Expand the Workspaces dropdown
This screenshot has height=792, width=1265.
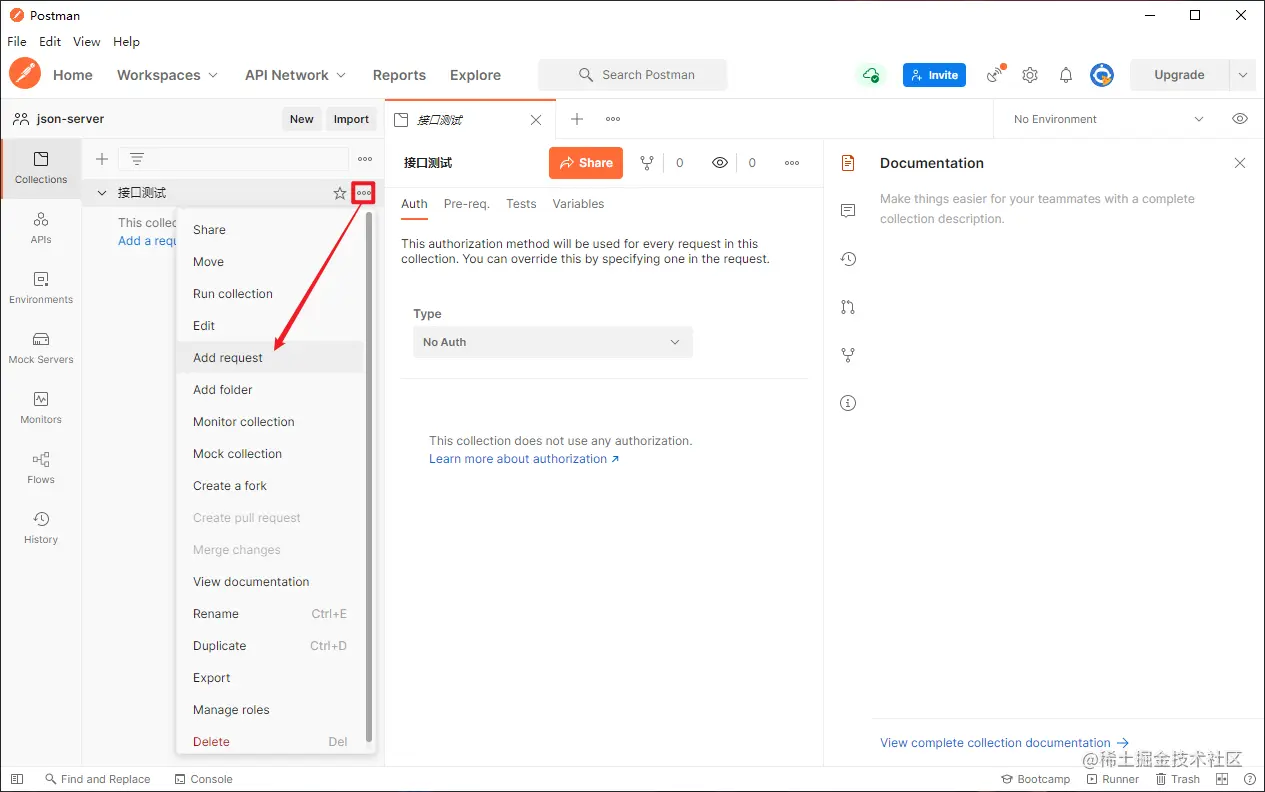pyautogui.click(x=167, y=75)
